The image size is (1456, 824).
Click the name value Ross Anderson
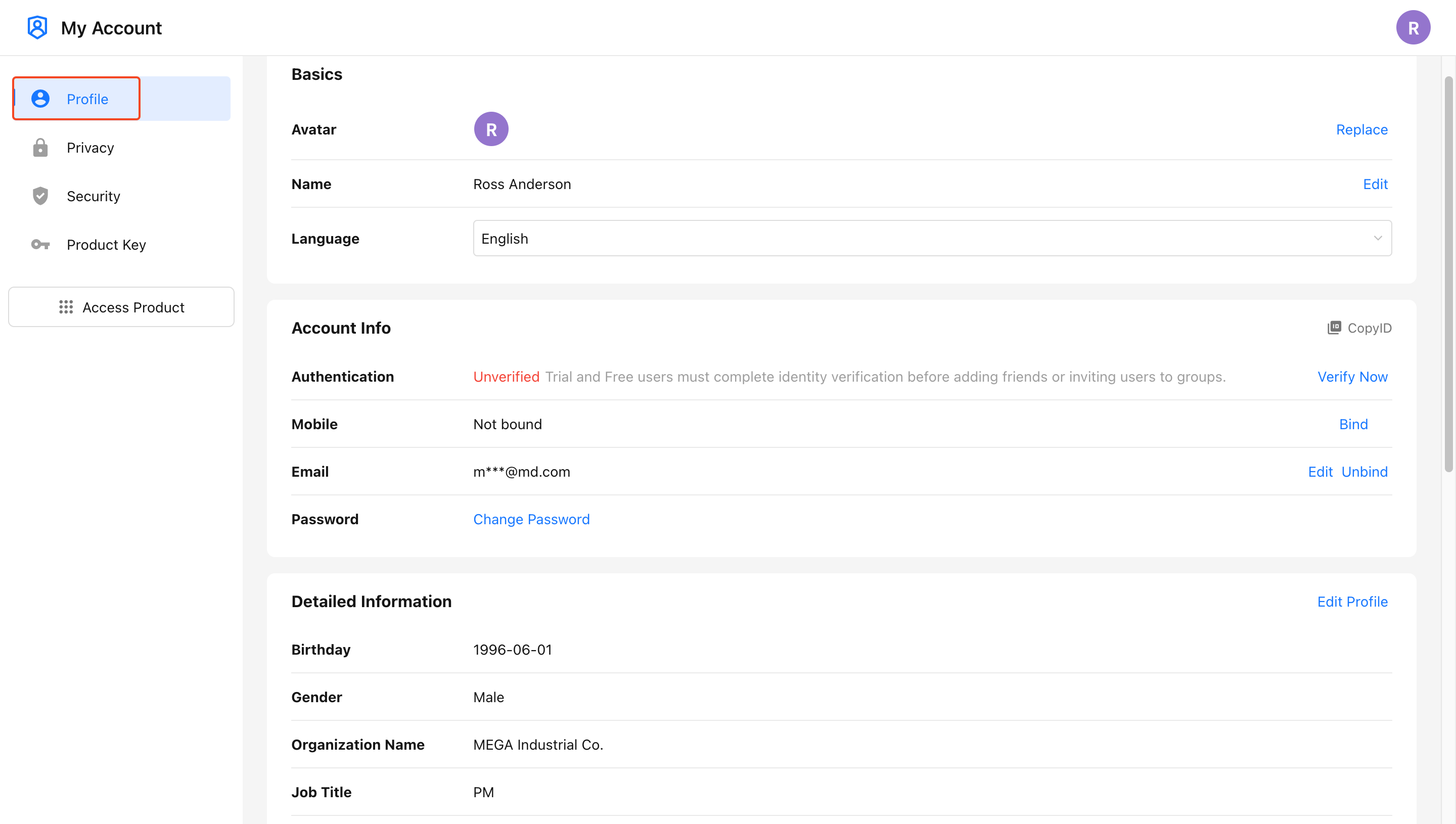522,184
